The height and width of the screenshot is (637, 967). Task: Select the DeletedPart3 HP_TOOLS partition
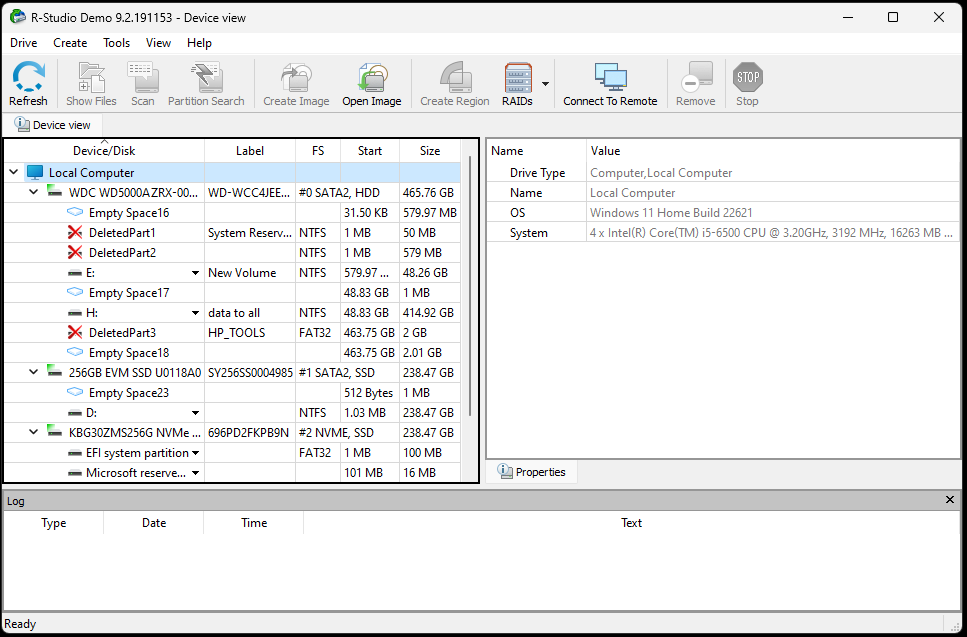(122, 333)
